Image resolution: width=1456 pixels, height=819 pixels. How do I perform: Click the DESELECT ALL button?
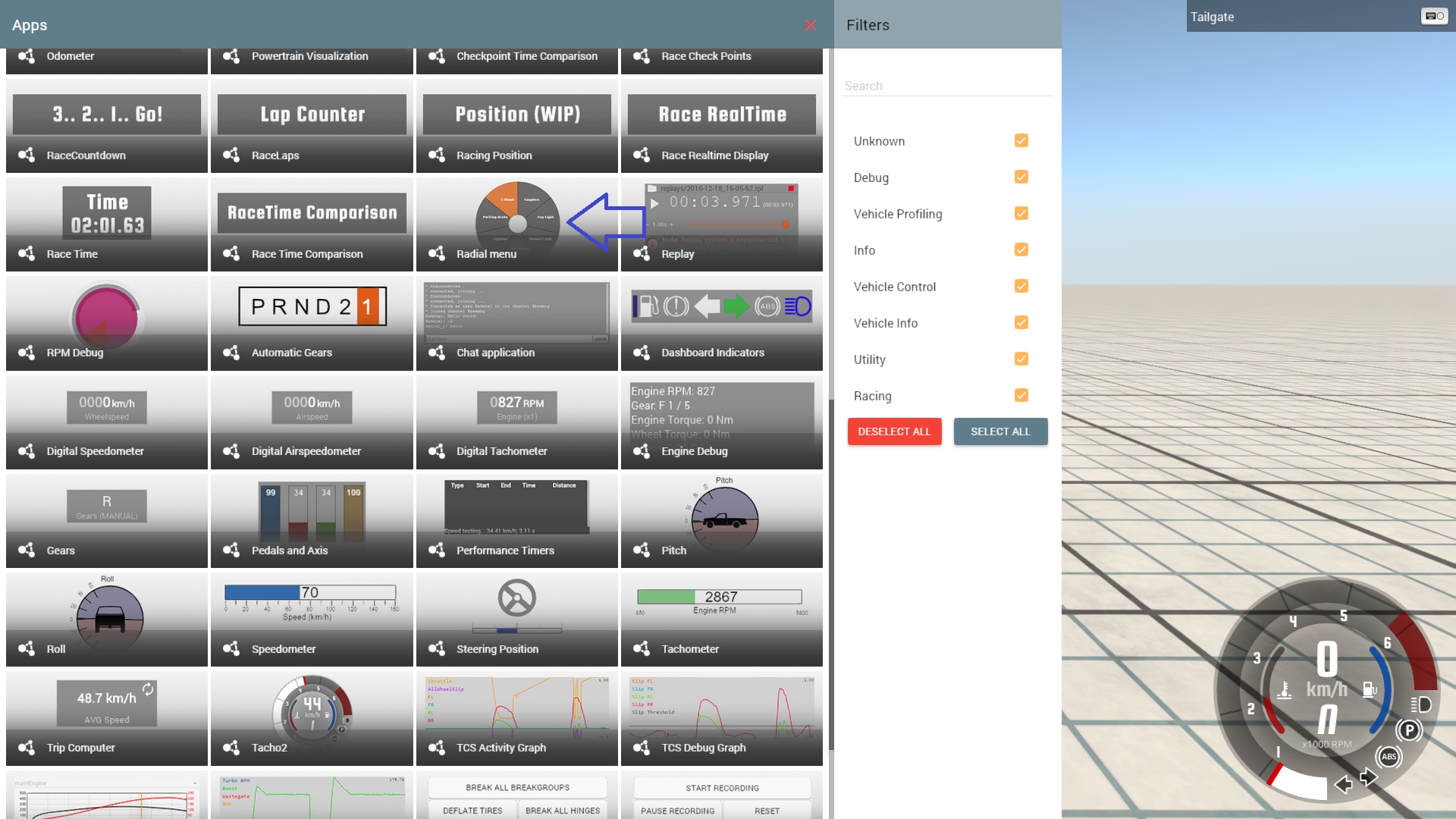coord(894,431)
